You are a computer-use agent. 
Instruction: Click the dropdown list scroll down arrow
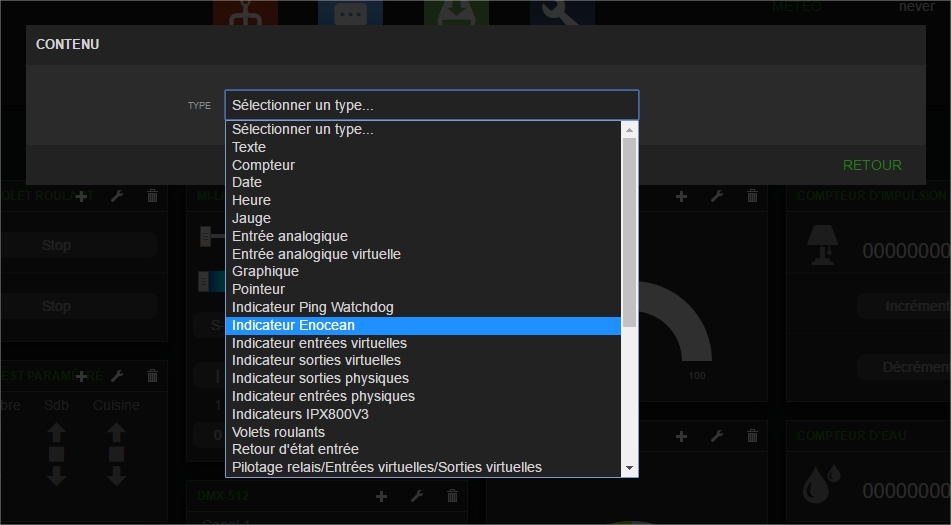(x=629, y=468)
